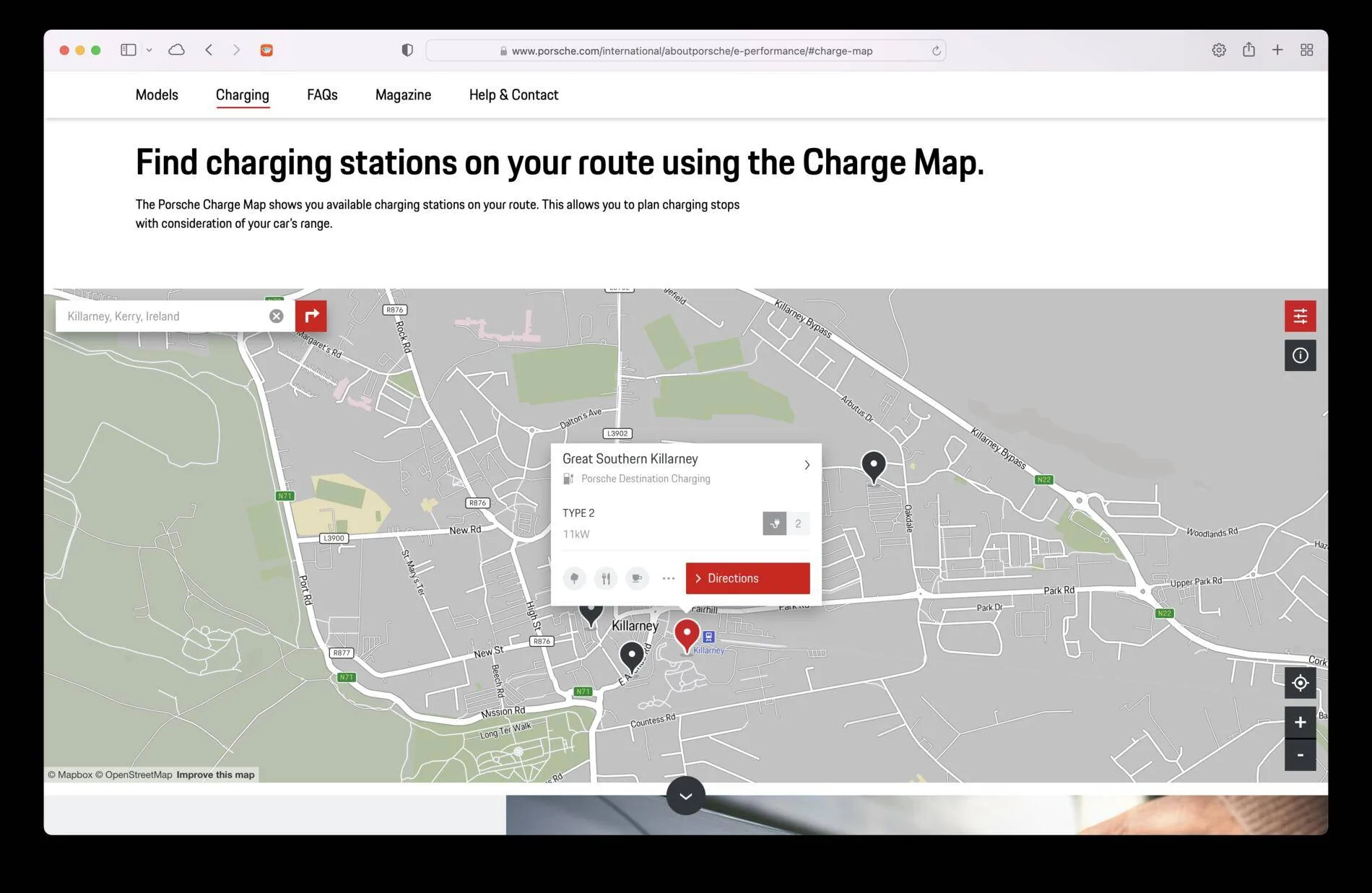Get Directions to Great Southern Killarney
The width and height of the screenshot is (1372, 893).
pos(747,578)
